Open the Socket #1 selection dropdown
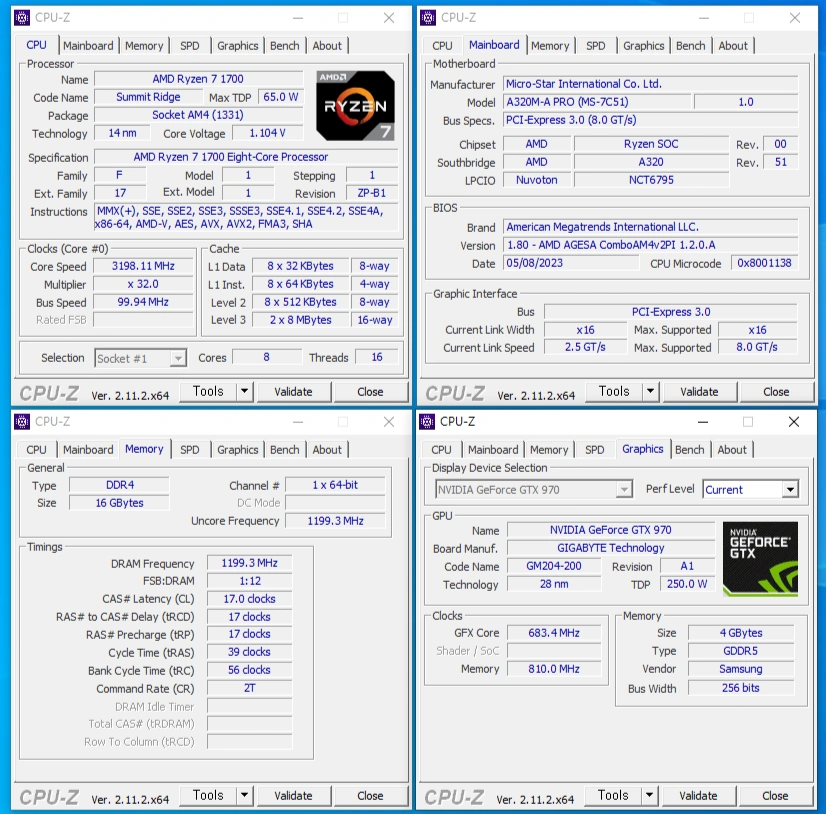The image size is (826, 814). tap(178, 359)
